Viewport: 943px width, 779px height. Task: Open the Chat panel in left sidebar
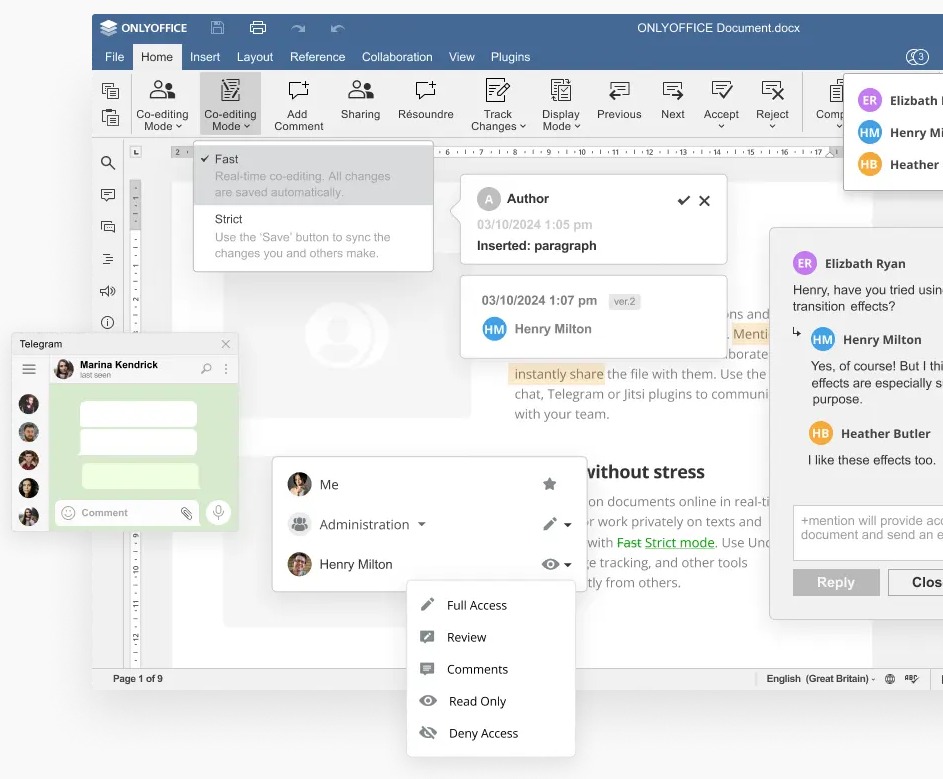[108, 227]
